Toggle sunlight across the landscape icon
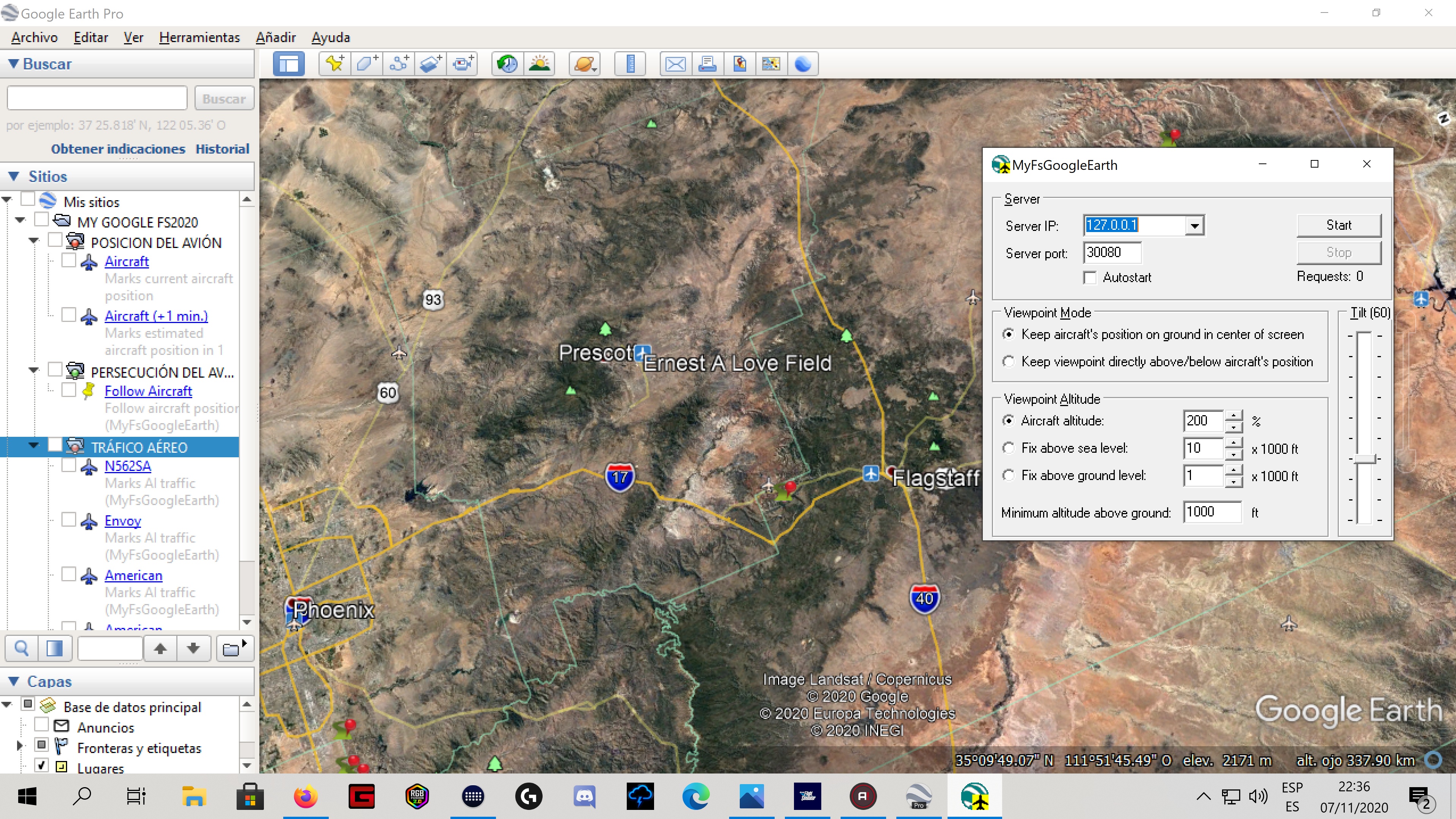Viewport: 1456px width, 819px height. coord(540,63)
